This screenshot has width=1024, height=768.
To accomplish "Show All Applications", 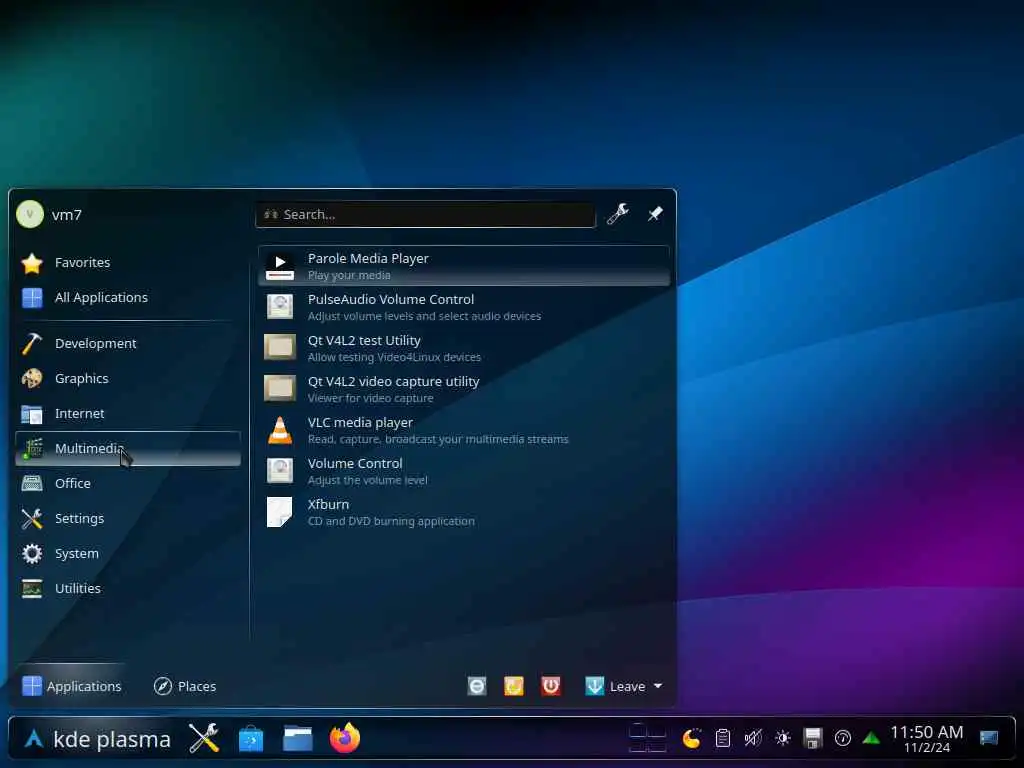I will [x=128, y=298].
